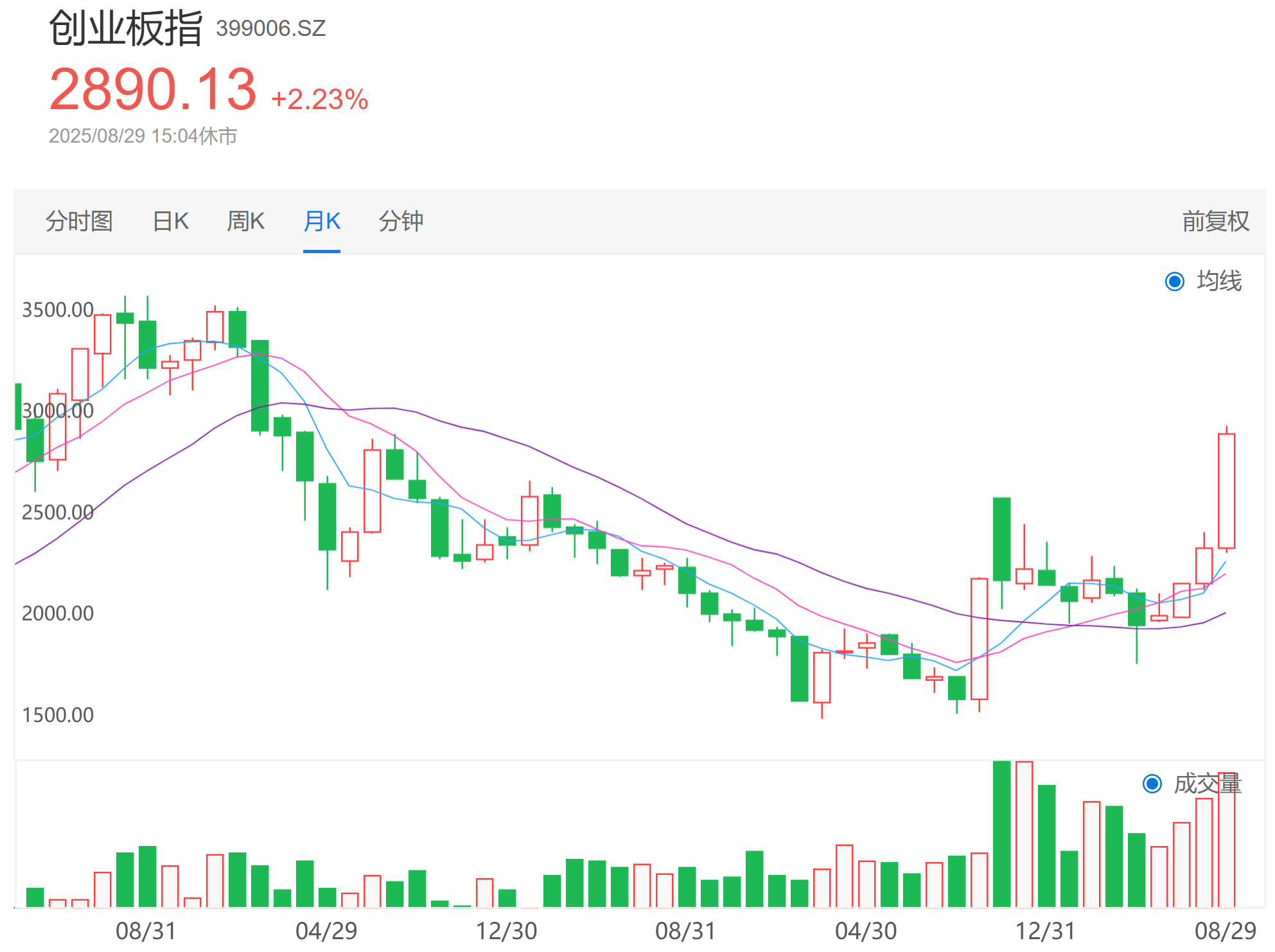The width and height of the screenshot is (1275, 952).
Task: Click the +2.23% change value
Action: 320,100
